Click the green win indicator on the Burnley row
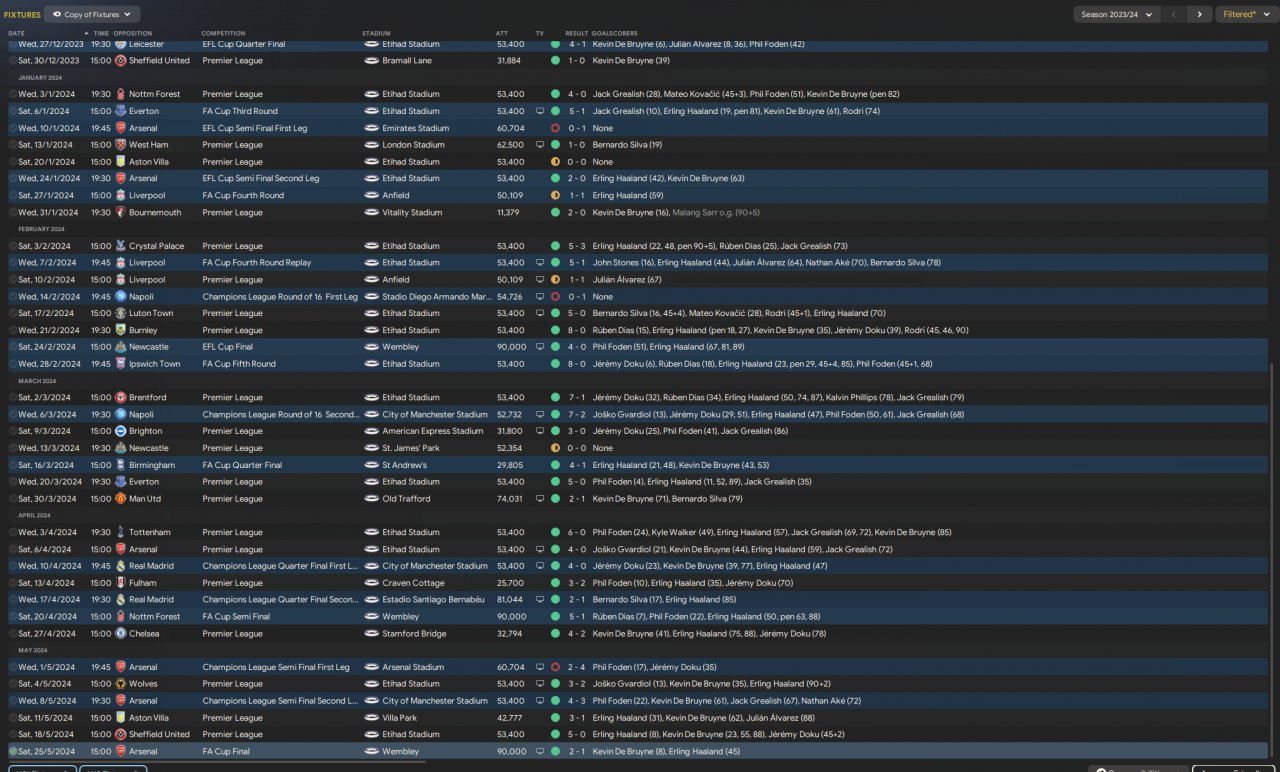The width and height of the screenshot is (1280, 772). pyautogui.click(x=555, y=330)
